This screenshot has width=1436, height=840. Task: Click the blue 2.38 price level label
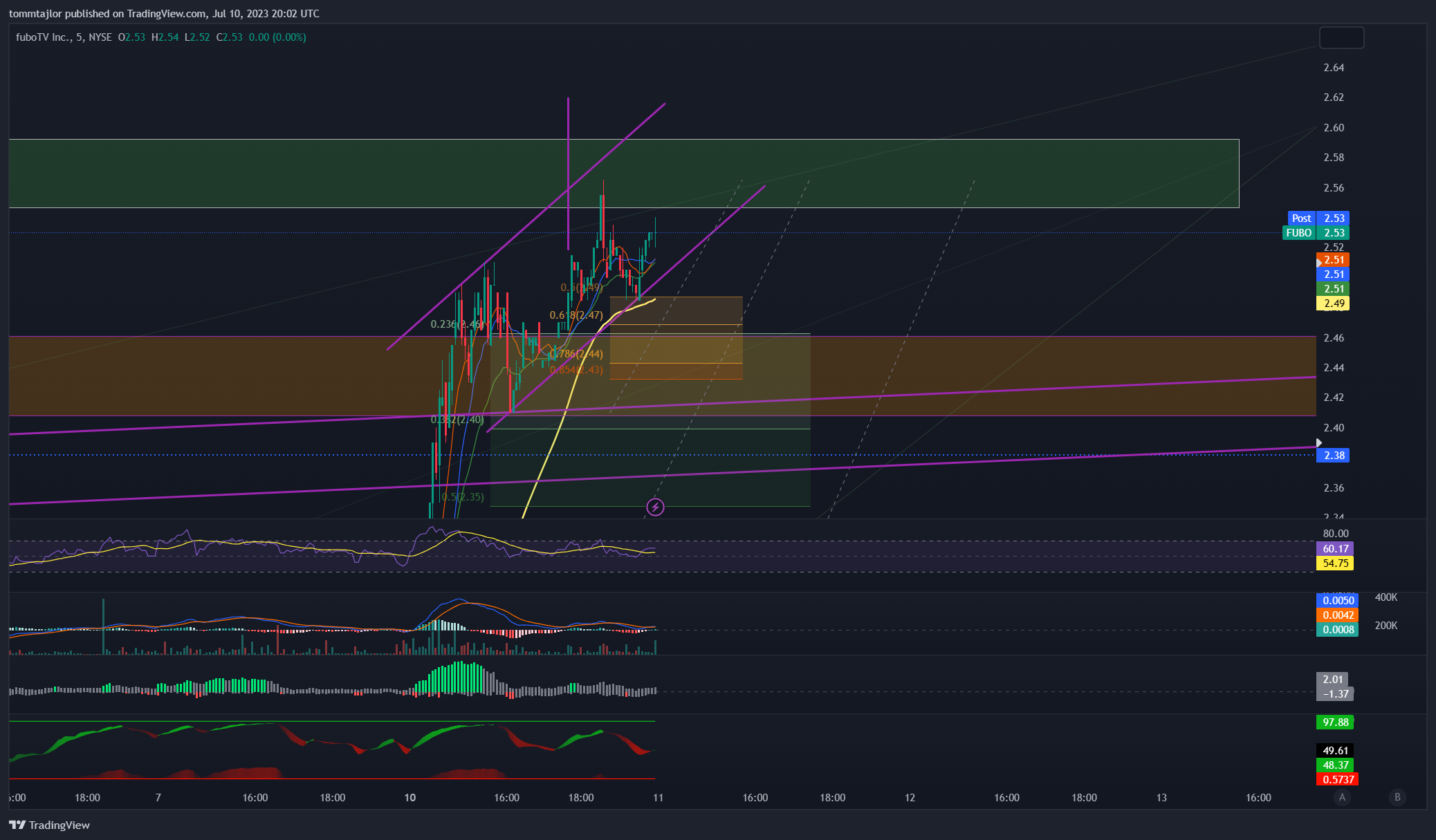tap(1333, 456)
